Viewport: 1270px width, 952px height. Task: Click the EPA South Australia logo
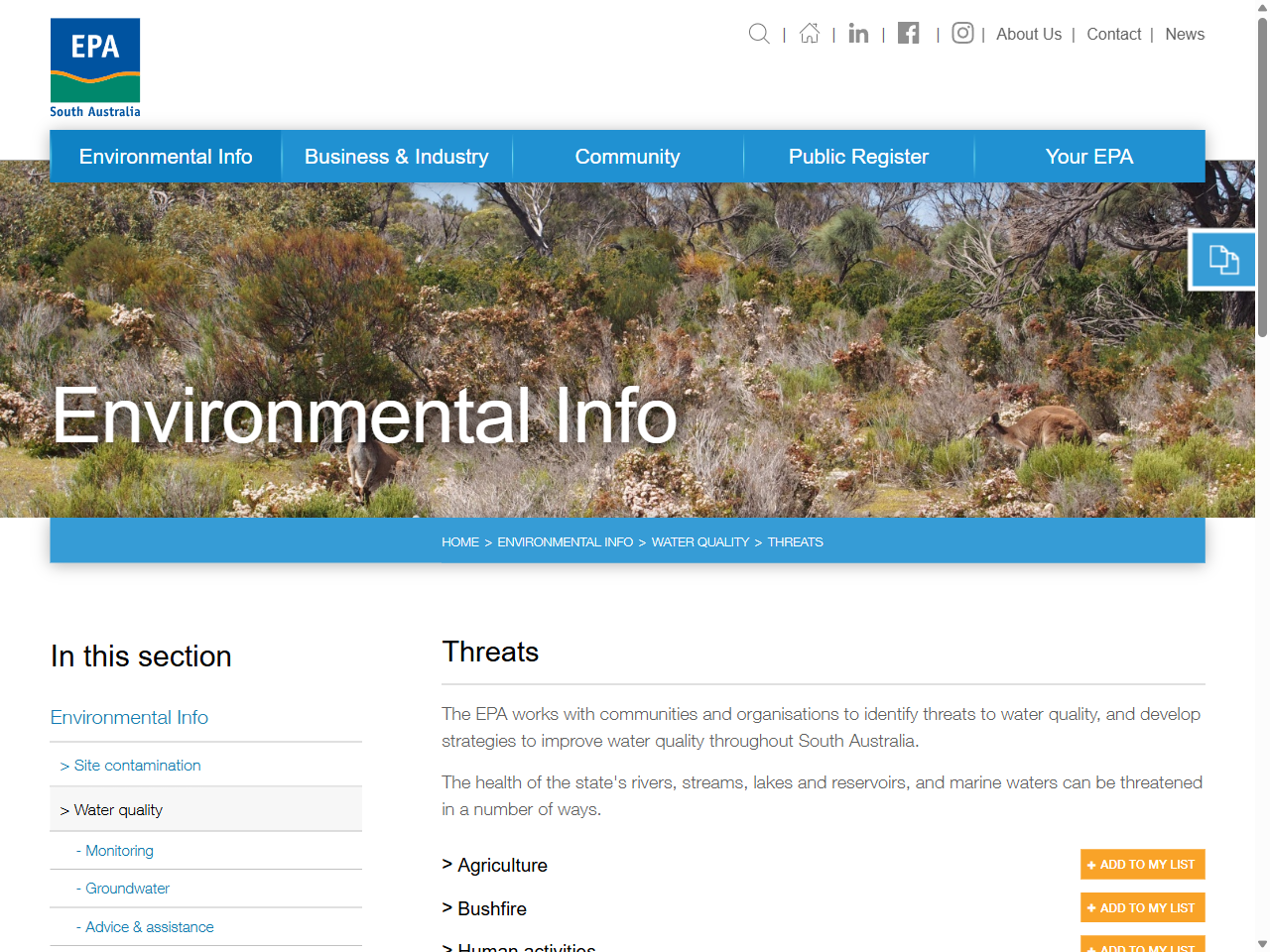(94, 66)
